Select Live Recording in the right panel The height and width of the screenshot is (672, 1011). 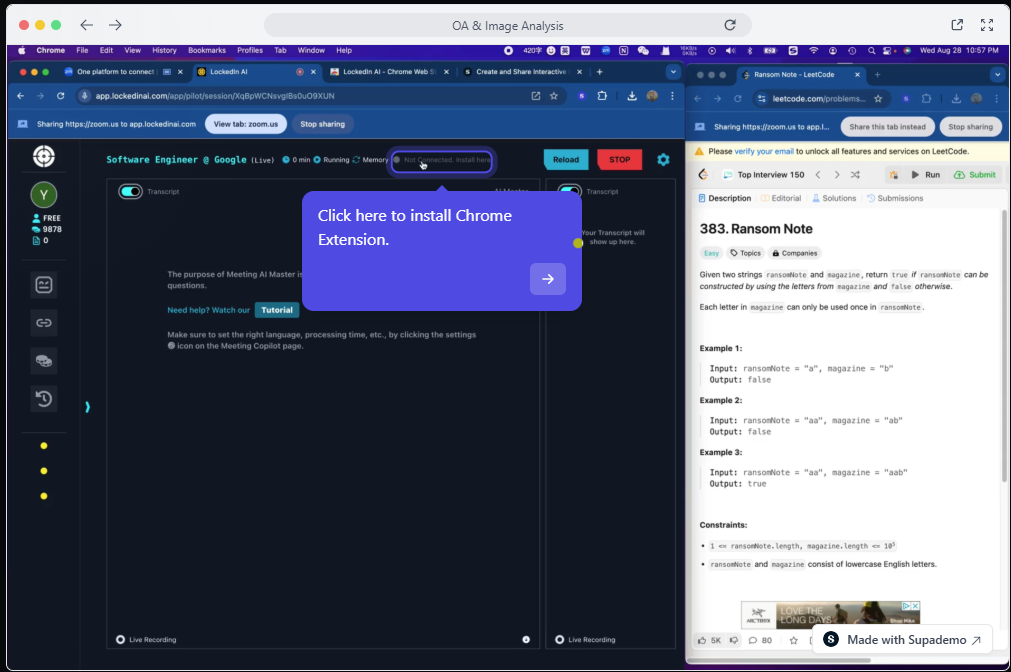click(585, 640)
